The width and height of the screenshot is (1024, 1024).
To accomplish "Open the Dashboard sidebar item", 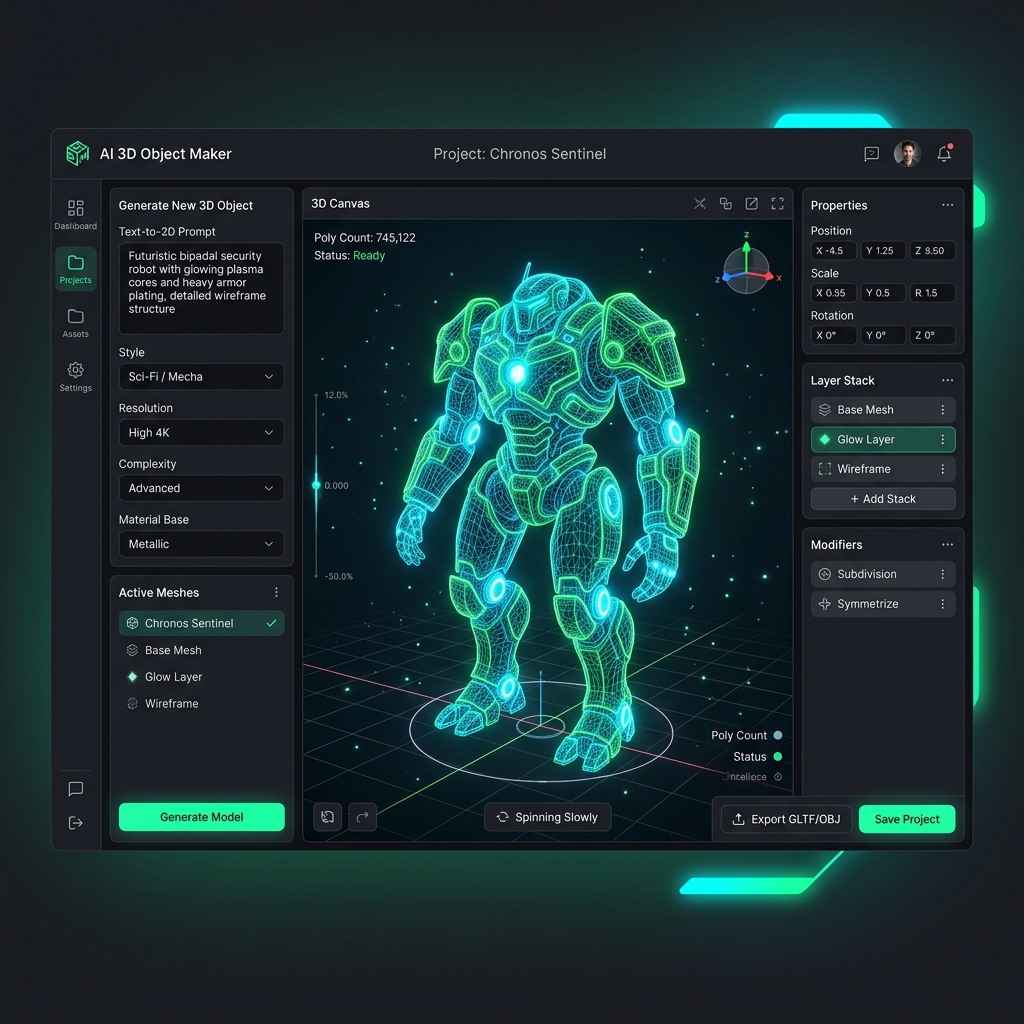I will [x=76, y=215].
